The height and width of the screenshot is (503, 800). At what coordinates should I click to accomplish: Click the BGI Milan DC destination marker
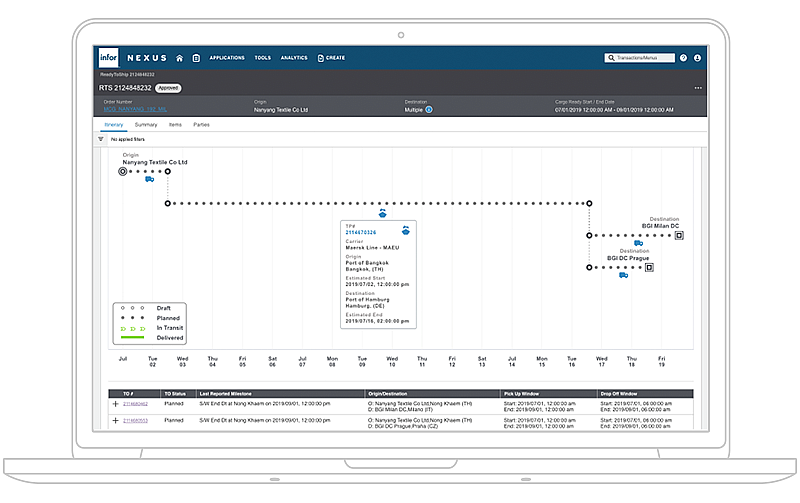click(x=679, y=236)
